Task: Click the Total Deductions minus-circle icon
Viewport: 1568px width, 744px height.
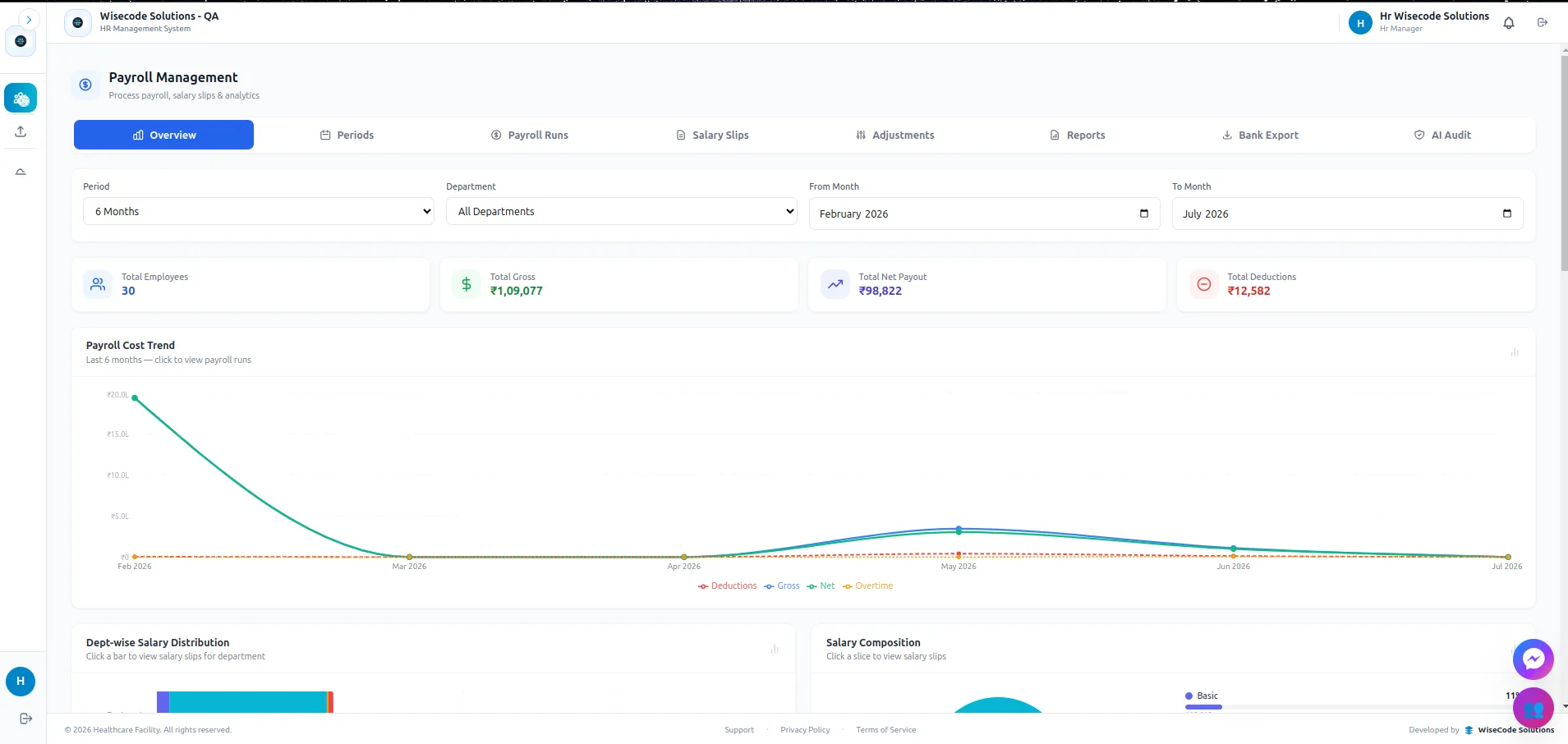Action: [1204, 284]
